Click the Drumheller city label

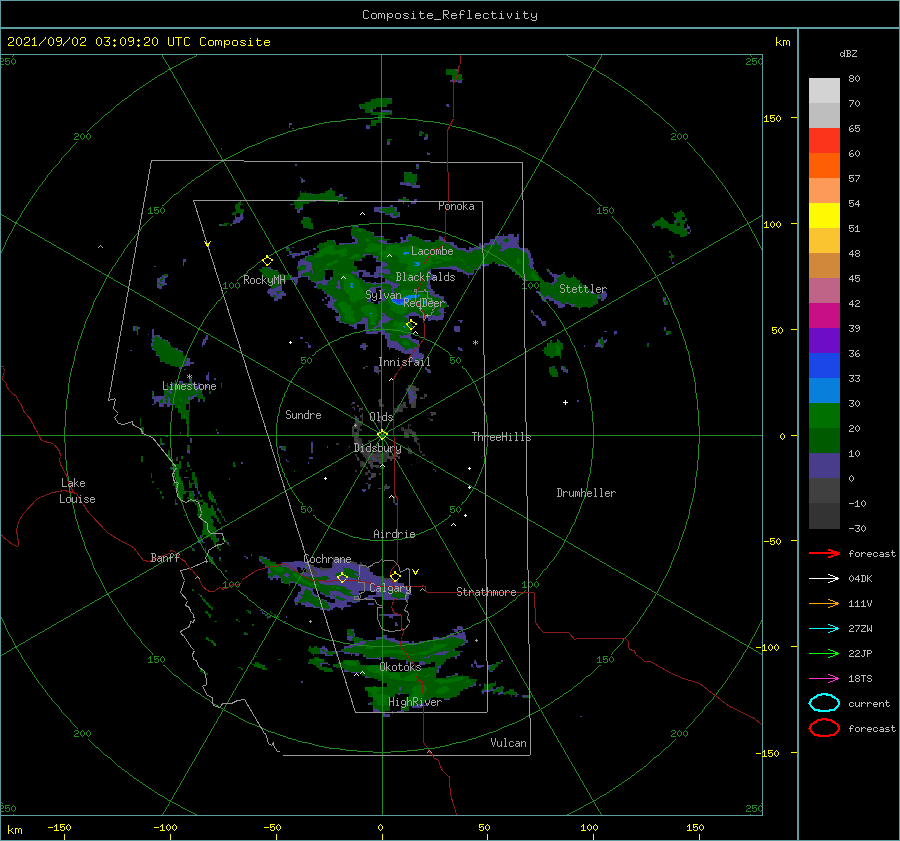[586, 493]
